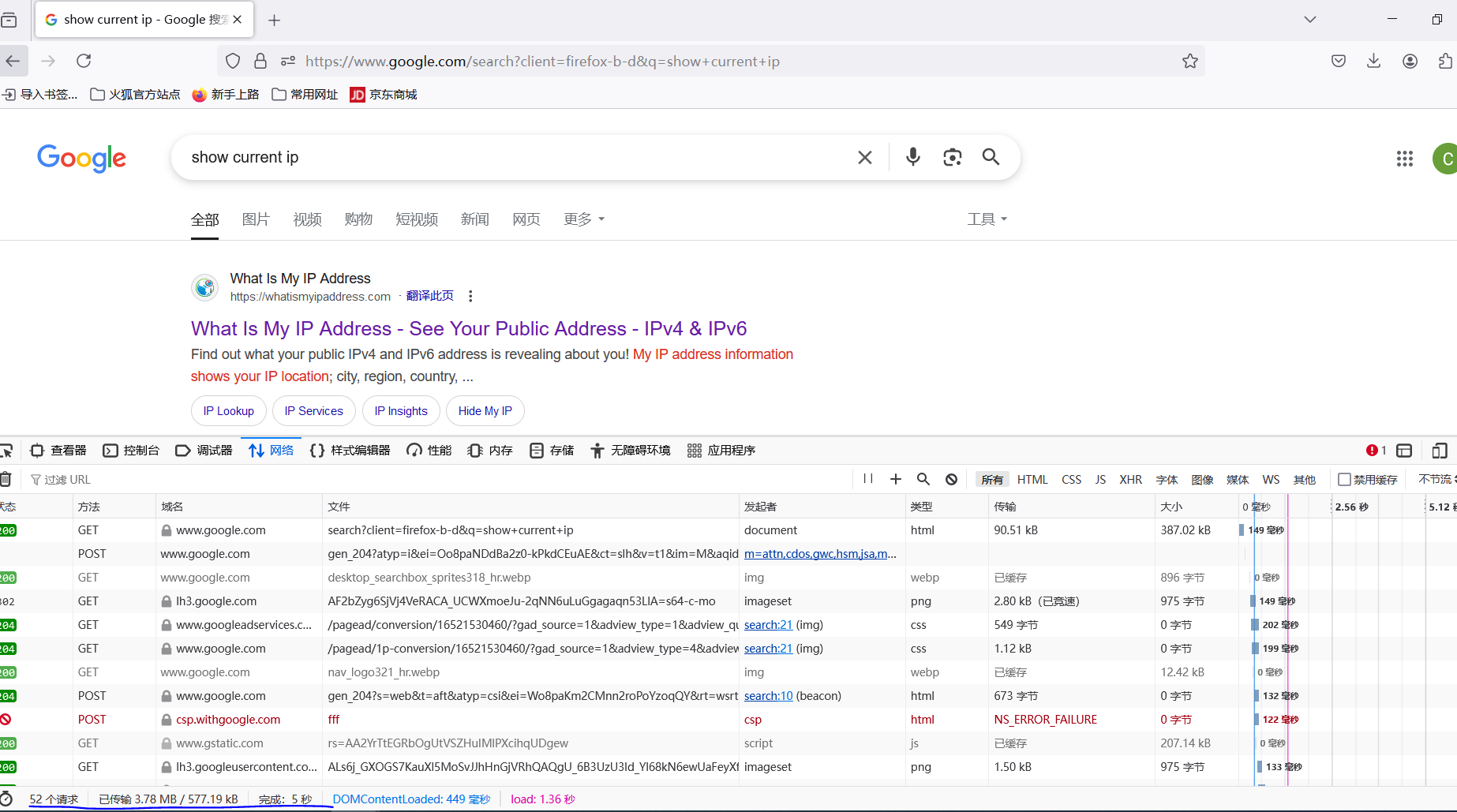Reload the page with the refresh icon
Screen dimensions: 1457x812
84,61
